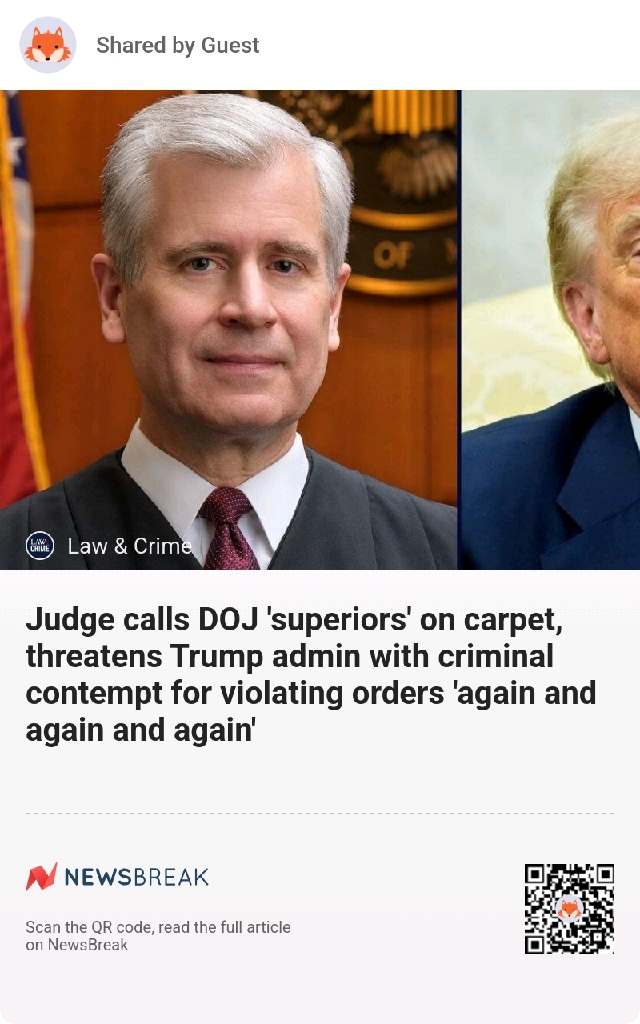This screenshot has height=1024, width=640.
Task: Click the QR code's bottom-left finder square
Action: coord(535,944)
